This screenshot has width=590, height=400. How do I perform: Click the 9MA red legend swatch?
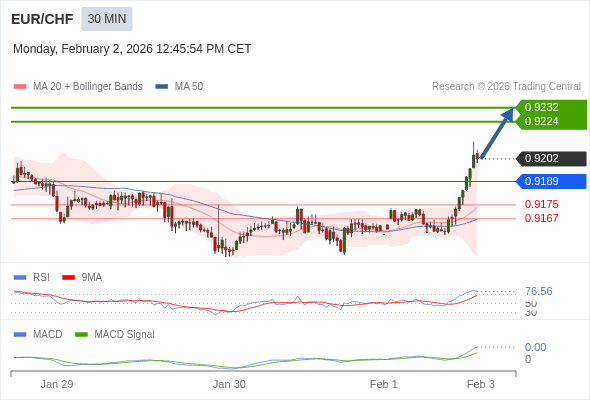point(68,278)
